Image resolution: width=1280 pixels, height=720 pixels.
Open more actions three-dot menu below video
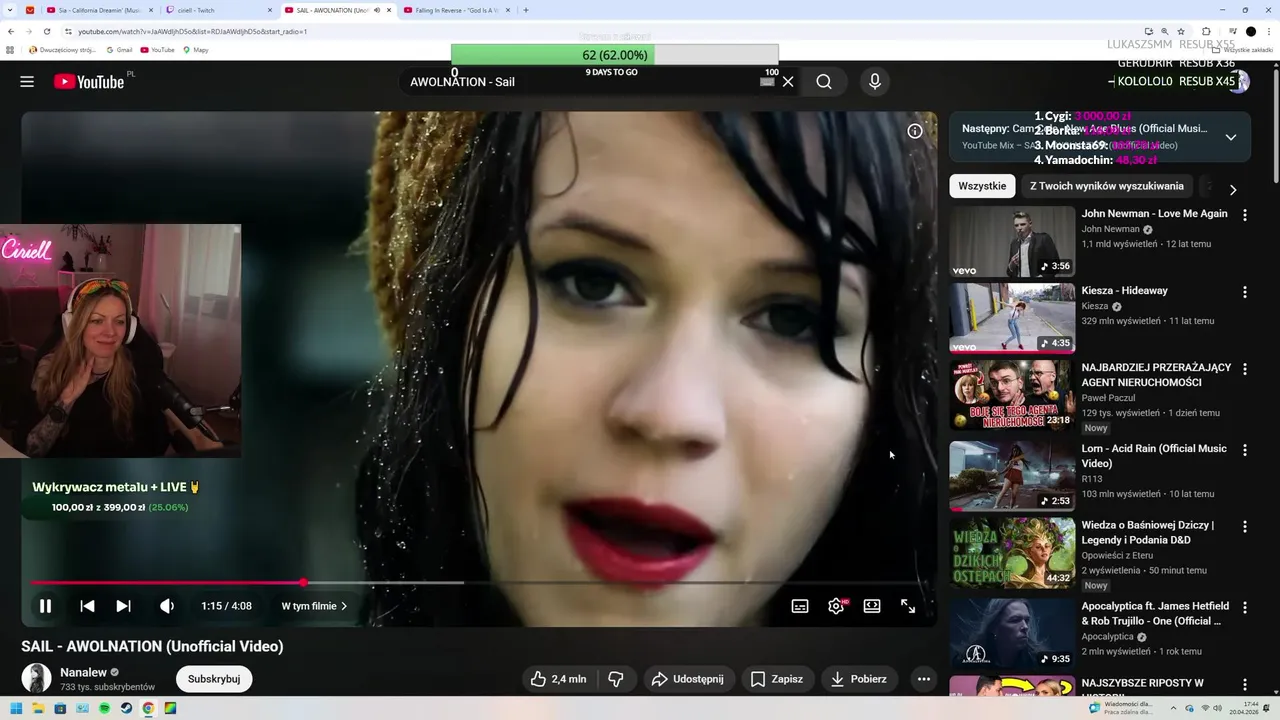pyautogui.click(x=924, y=679)
